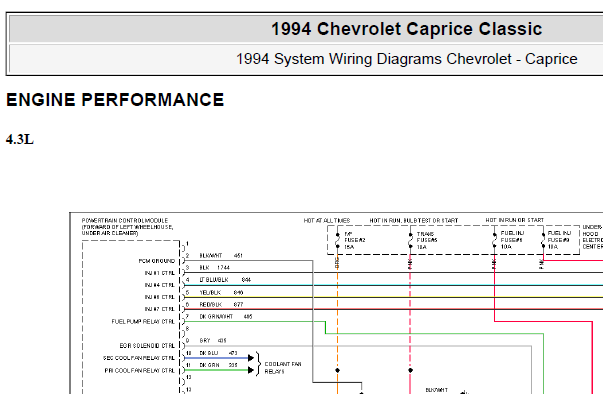
Task: Click the 'BLK/WHT 451' wire label
Action: [x=221, y=256]
